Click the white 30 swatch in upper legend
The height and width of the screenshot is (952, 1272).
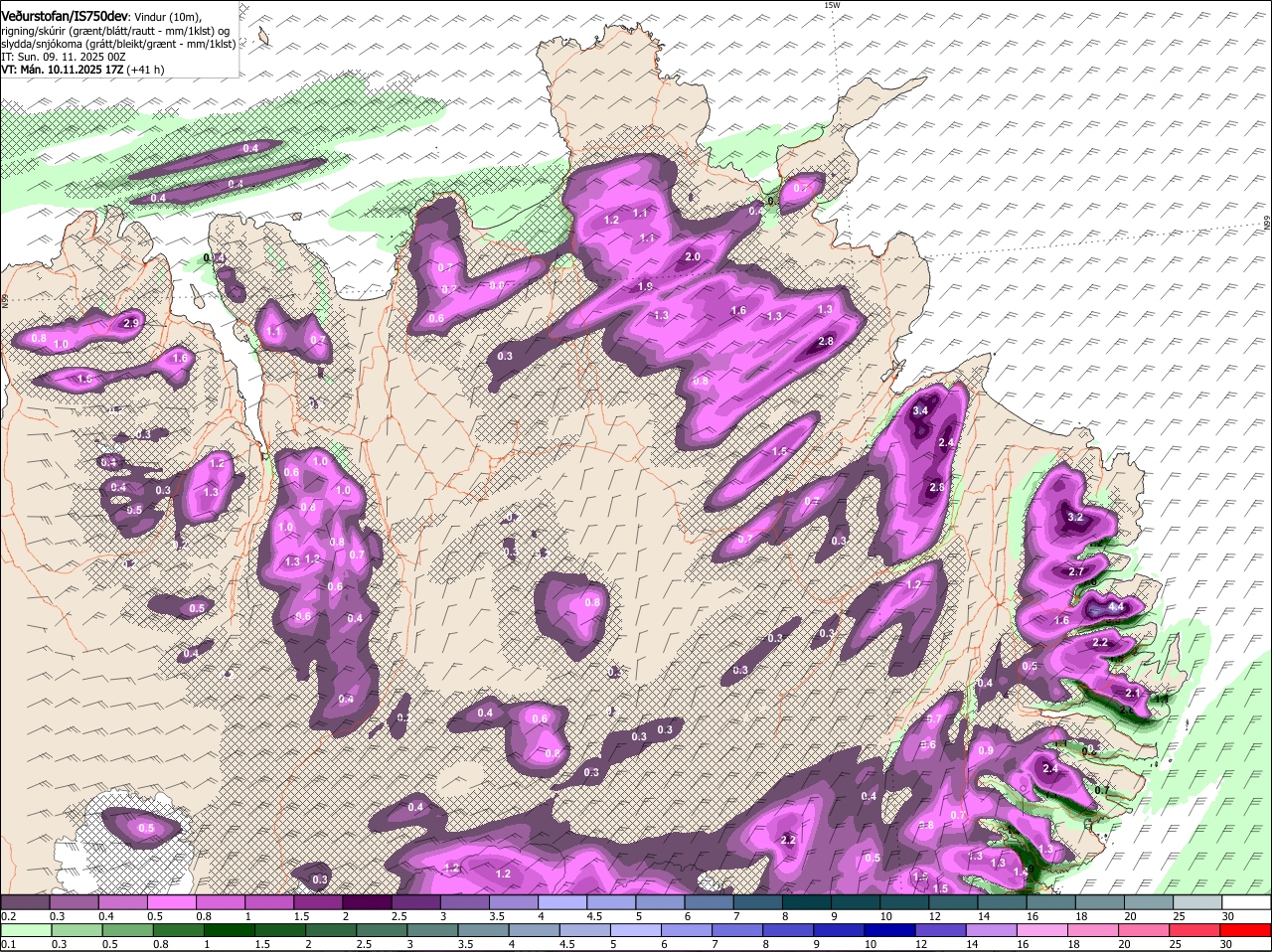tap(1245, 901)
